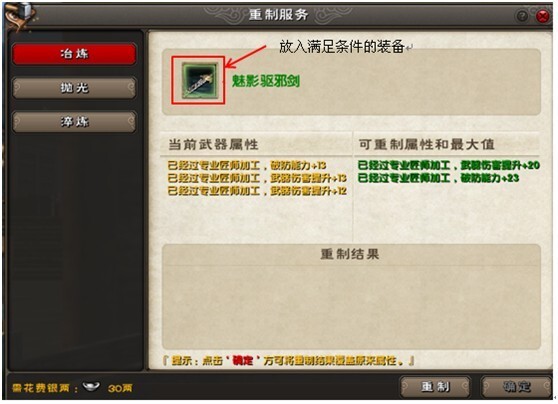
Task: Click the 重制结果 result panel
Action: coord(351,296)
